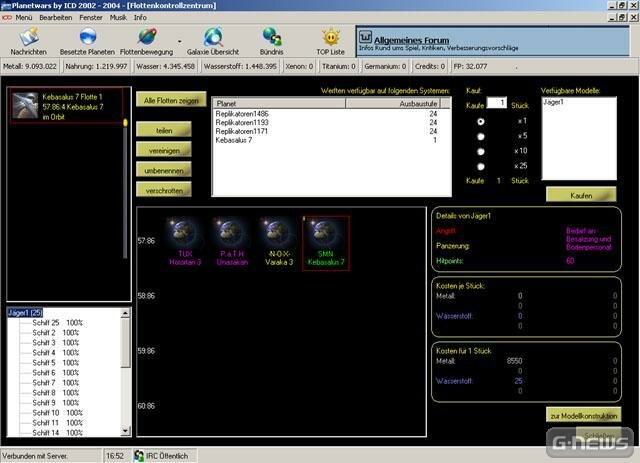Viewport: 640px width, 463px height.
Task: Select the x10 quantity radio button
Action: [481, 151]
